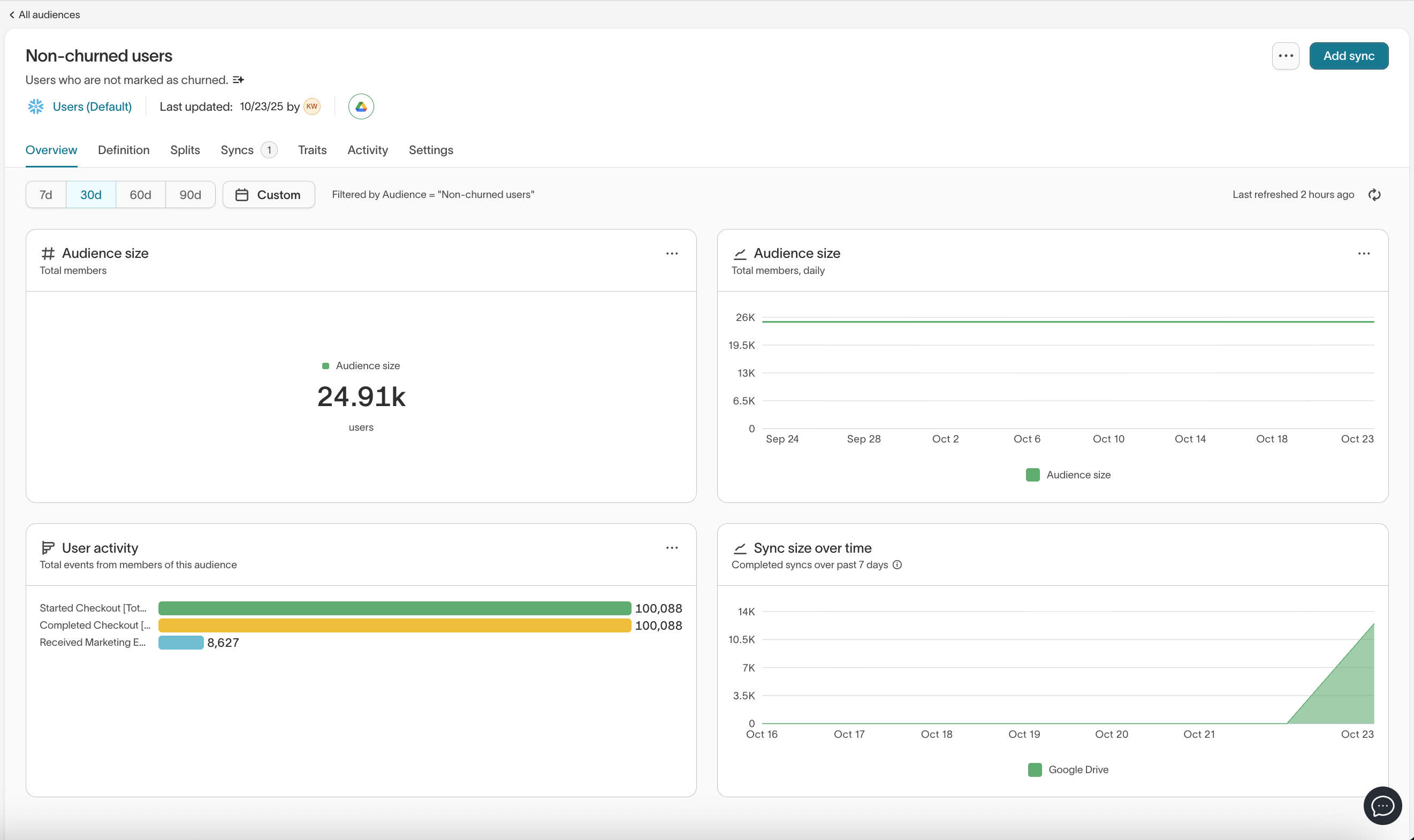Click the Snowflake source icon next to Users (Default)
Image resolution: width=1414 pixels, height=840 pixels.
point(36,106)
